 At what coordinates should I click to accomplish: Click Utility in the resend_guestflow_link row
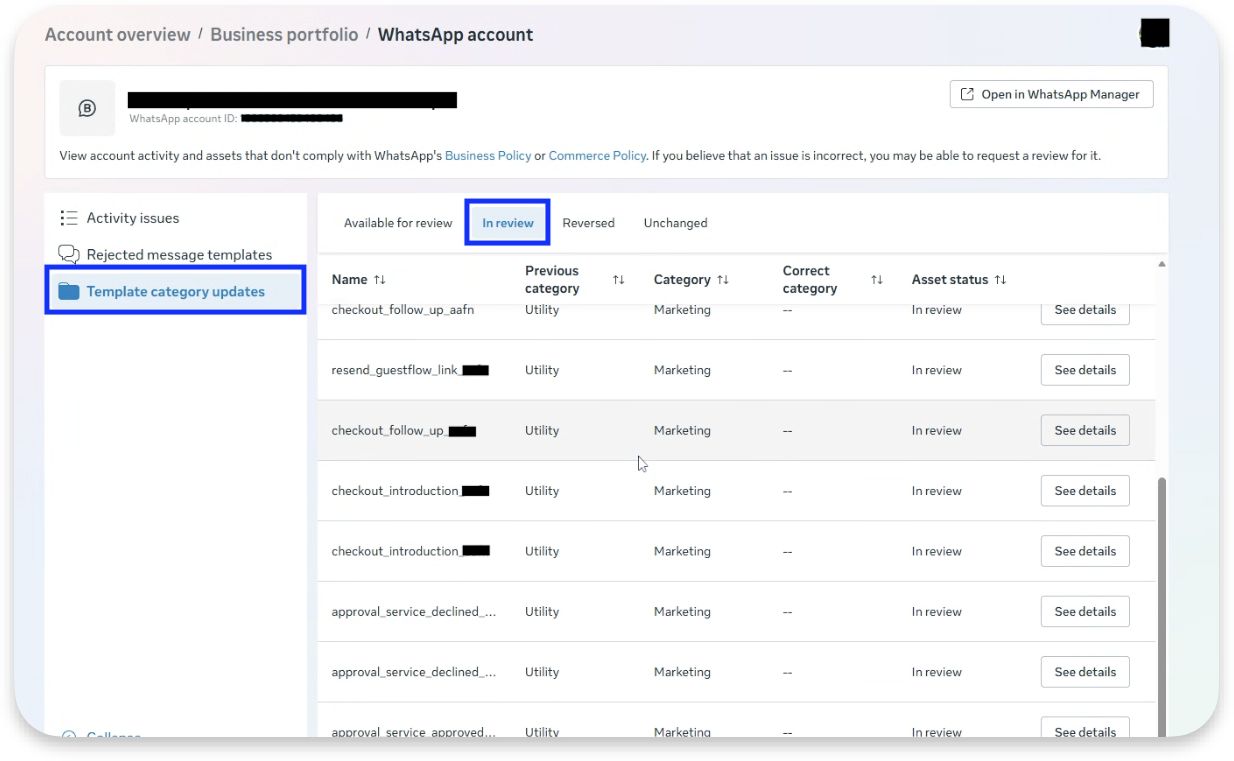coord(542,370)
